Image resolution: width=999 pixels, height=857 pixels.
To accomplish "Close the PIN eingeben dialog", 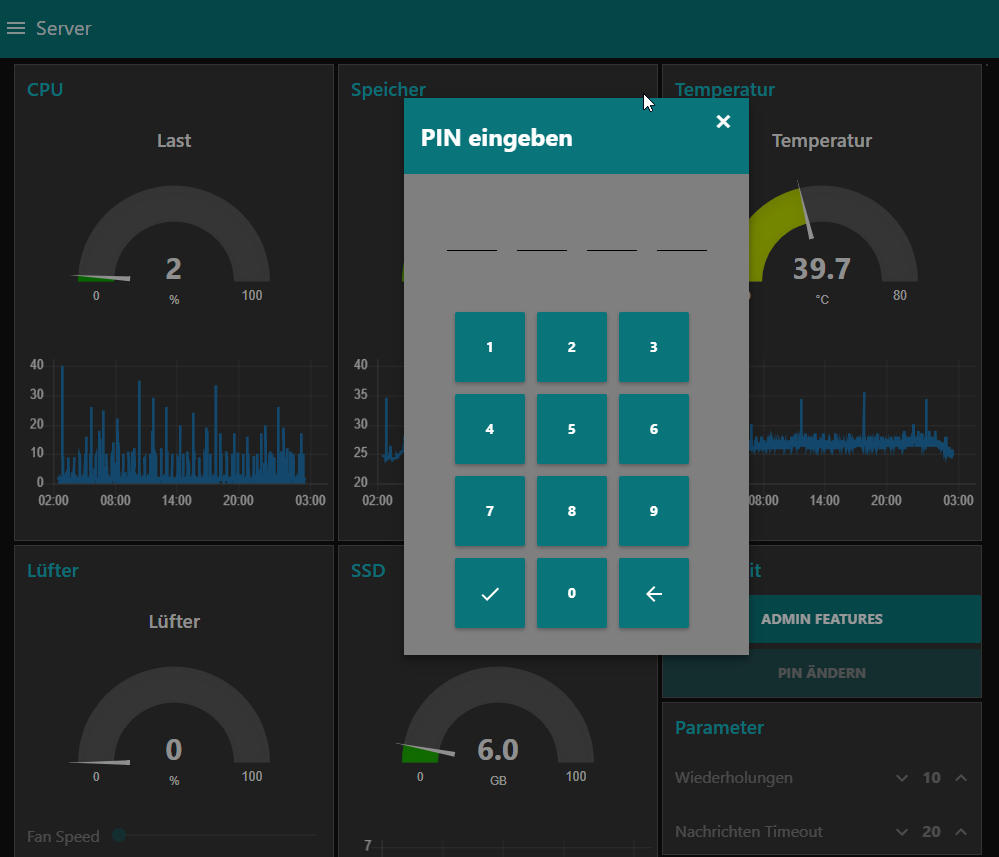I will tap(723, 121).
